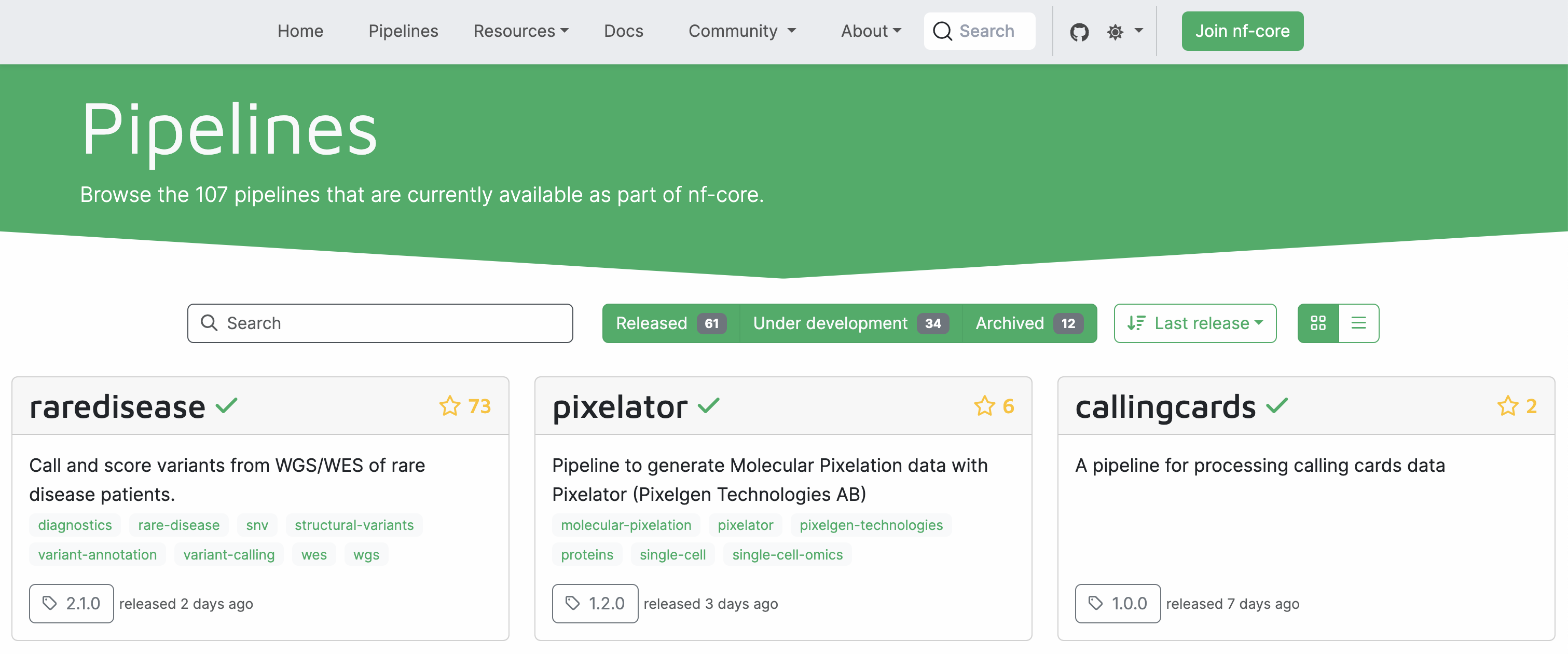Open the theme switcher sun icon
1568x654 pixels.
[1115, 32]
